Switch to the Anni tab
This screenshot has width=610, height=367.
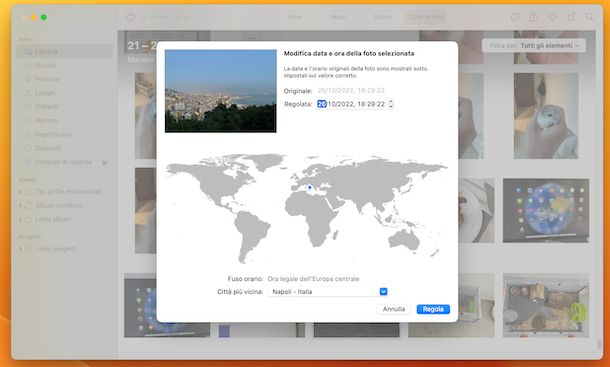(295, 17)
